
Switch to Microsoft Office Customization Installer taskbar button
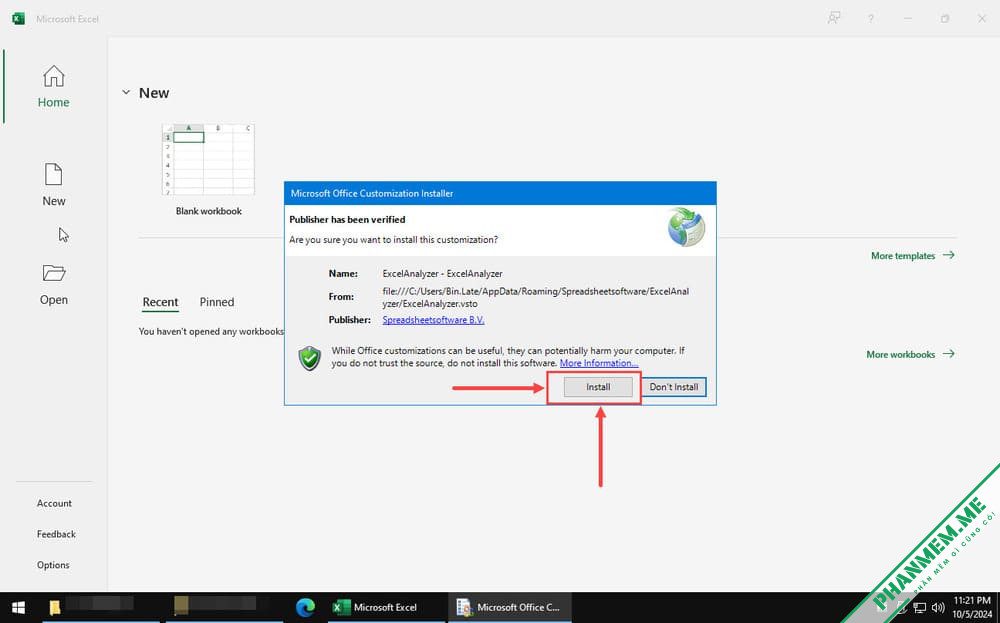510,607
